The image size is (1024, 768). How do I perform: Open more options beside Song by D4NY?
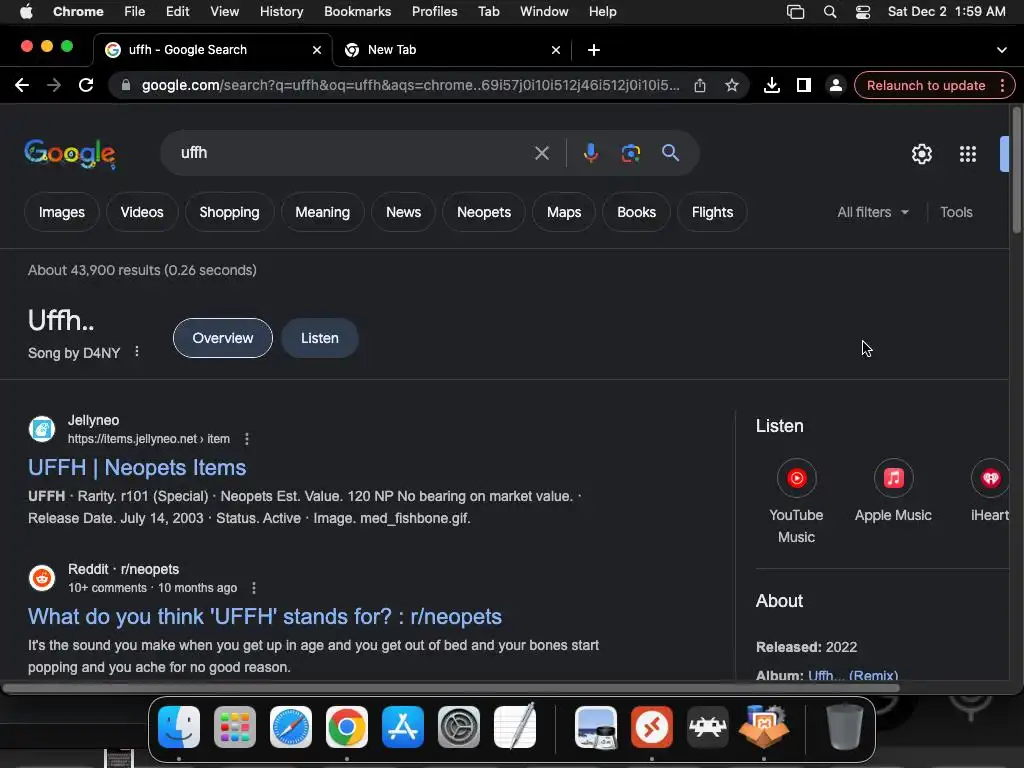[136, 351]
